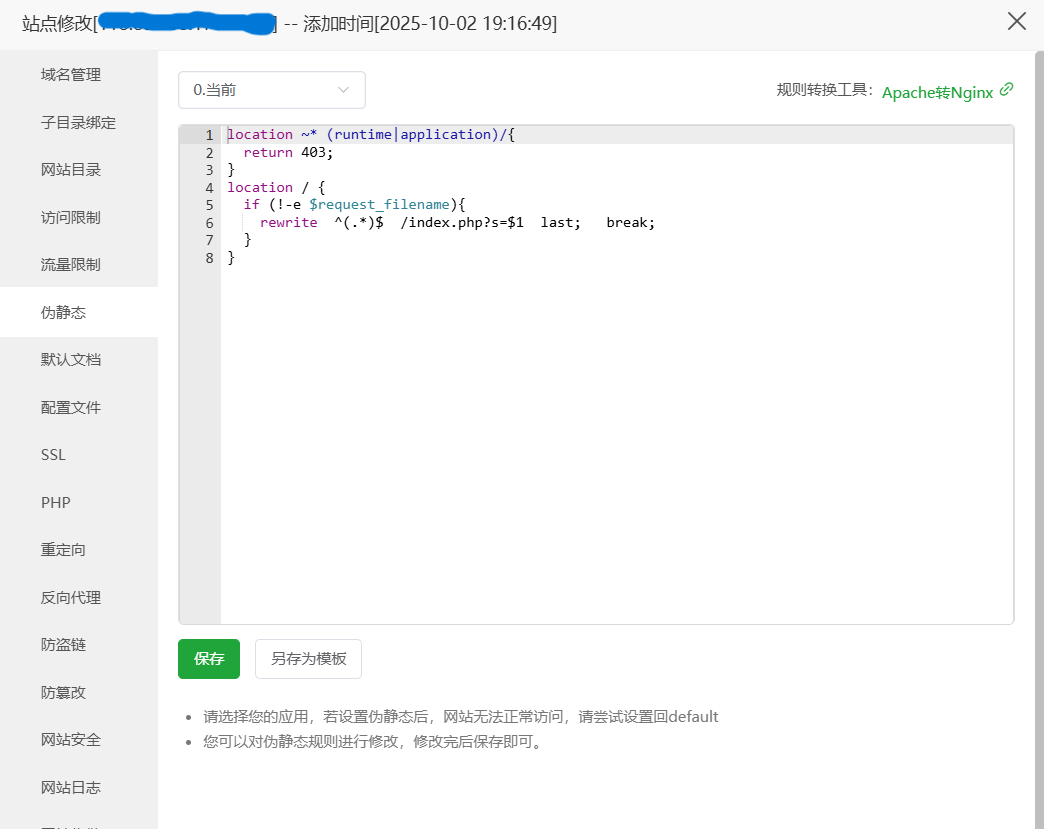Image resolution: width=1044 pixels, height=829 pixels.
Task: Click the dialog's vertical scrollbar
Action: 1038,400
